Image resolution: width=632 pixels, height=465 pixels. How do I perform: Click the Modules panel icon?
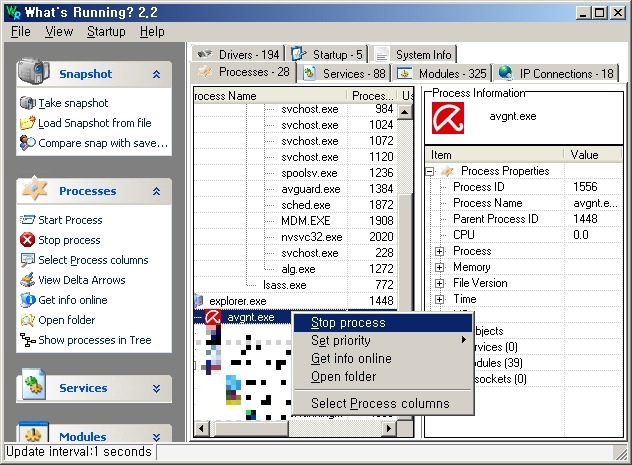pos(33,432)
